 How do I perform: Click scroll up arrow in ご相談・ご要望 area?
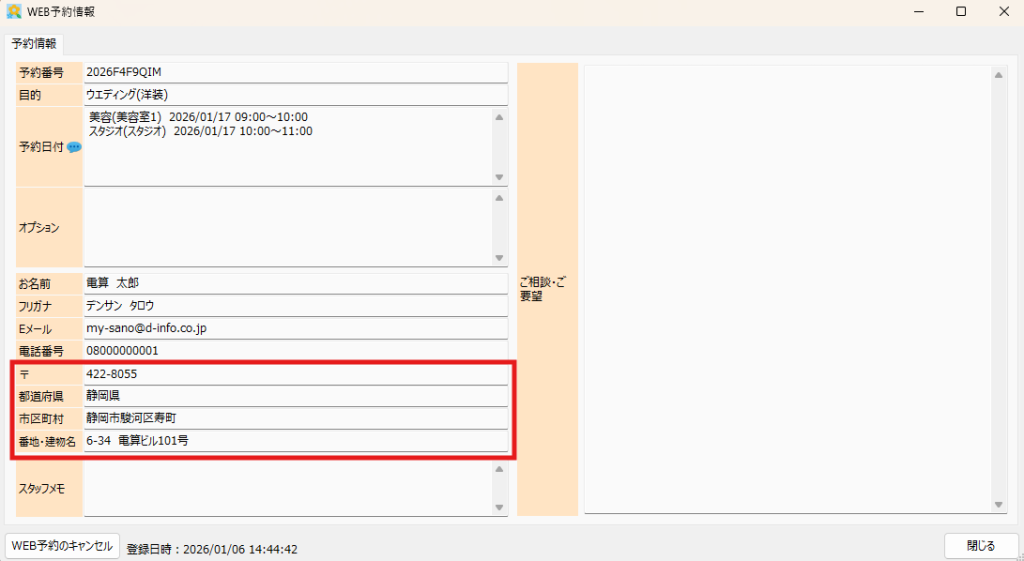(998, 75)
